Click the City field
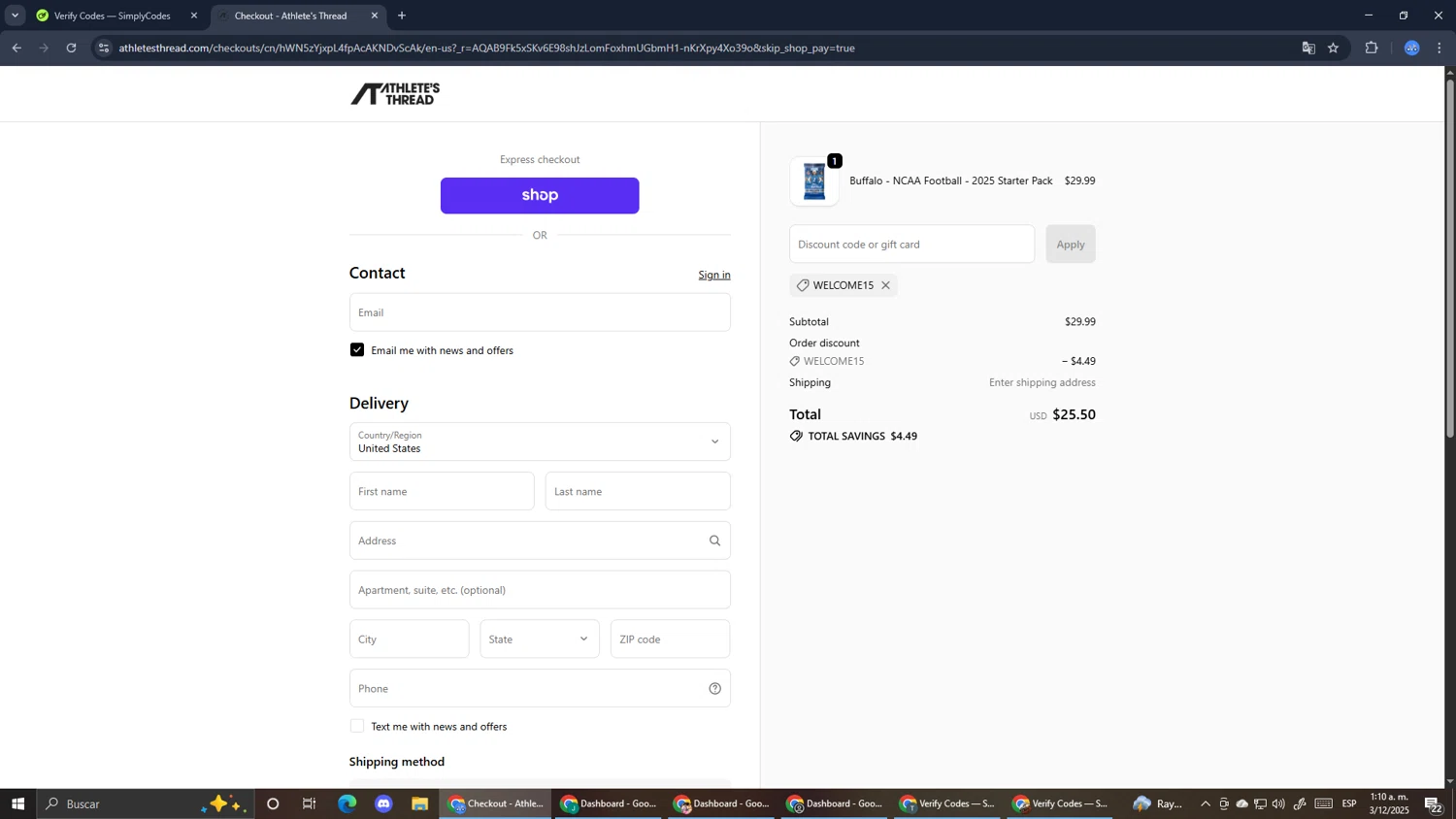This screenshot has height=819, width=1456. (x=410, y=639)
